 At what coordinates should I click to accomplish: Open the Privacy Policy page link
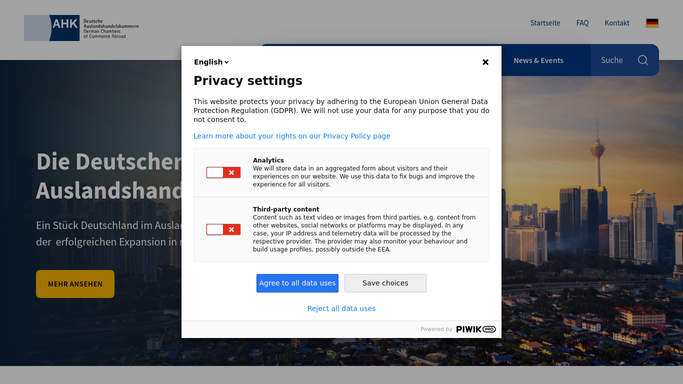click(292, 136)
